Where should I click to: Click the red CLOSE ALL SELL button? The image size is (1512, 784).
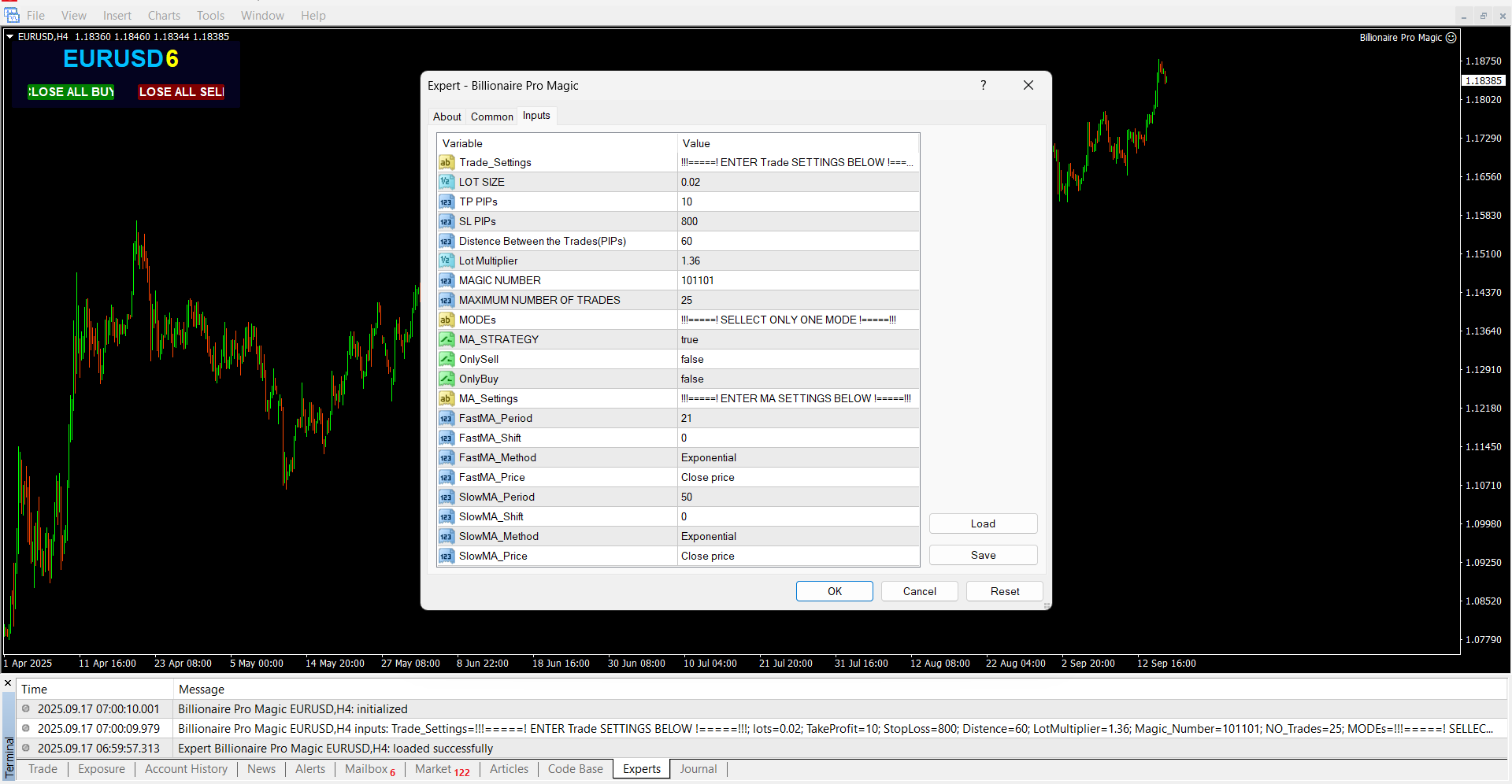click(182, 92)
